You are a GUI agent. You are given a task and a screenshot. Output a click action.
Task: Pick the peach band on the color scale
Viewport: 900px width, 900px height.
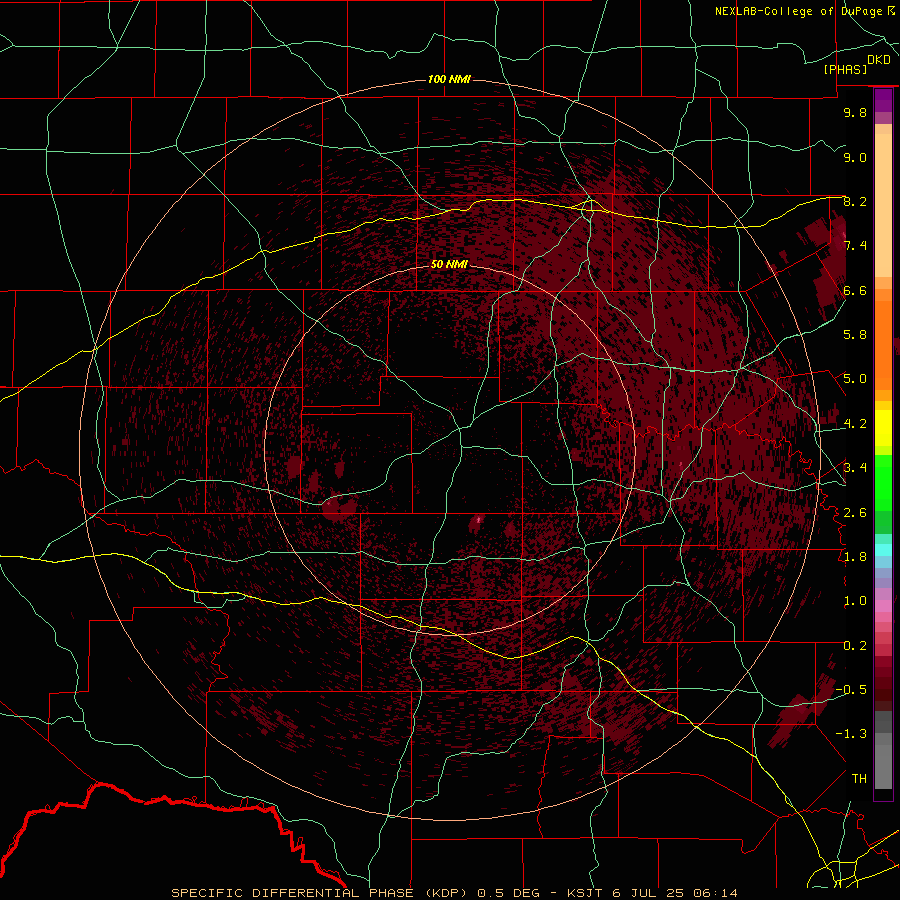coord(883,207)
